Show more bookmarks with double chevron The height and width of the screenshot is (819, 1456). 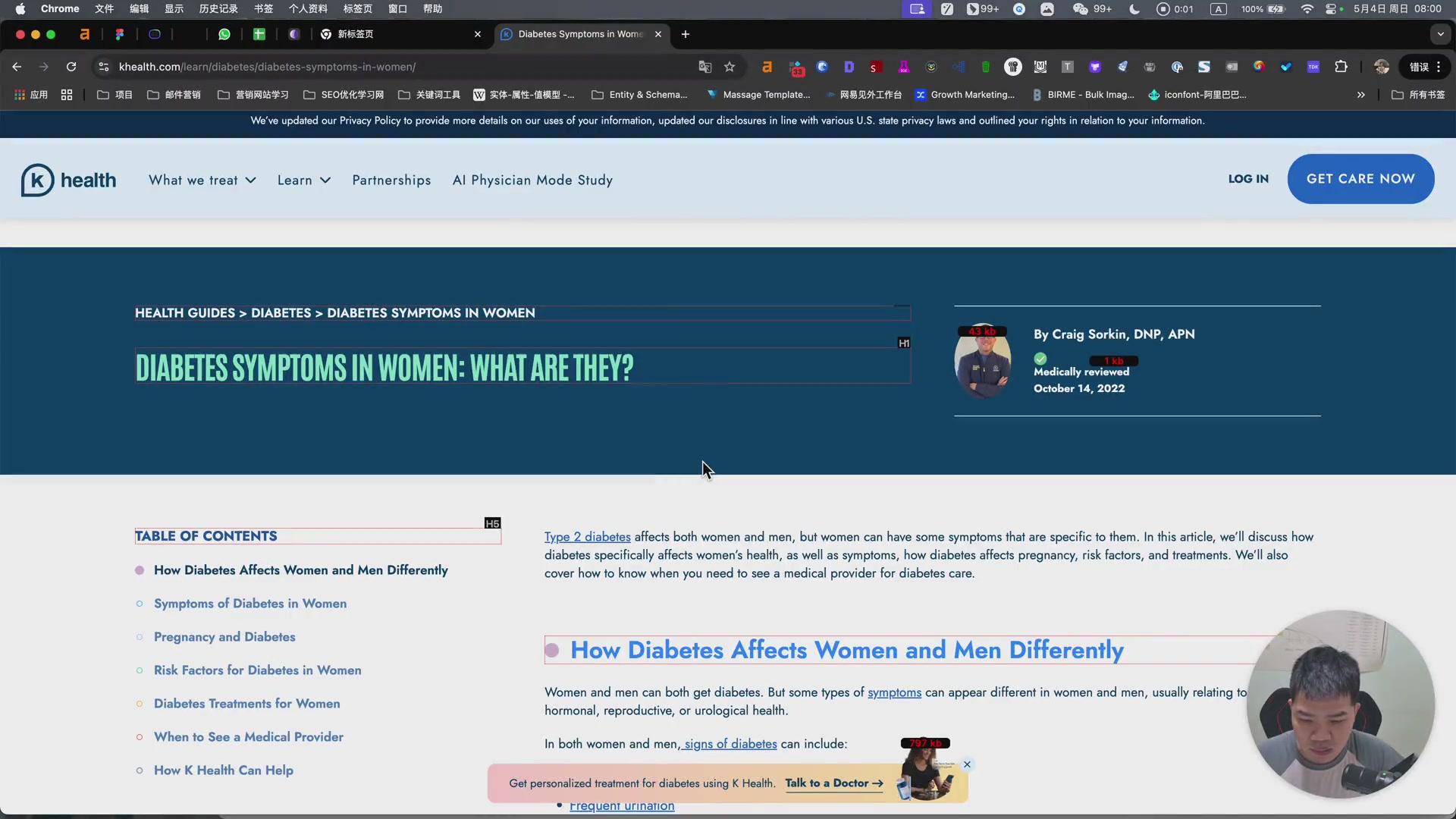tap(1361, 95)
